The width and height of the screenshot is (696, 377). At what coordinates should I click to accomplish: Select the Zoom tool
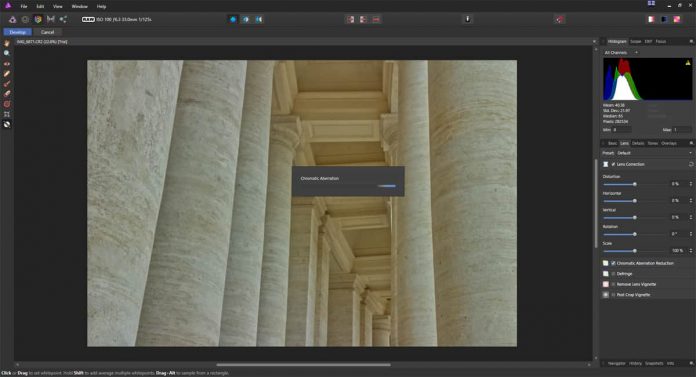pos(7,53)
